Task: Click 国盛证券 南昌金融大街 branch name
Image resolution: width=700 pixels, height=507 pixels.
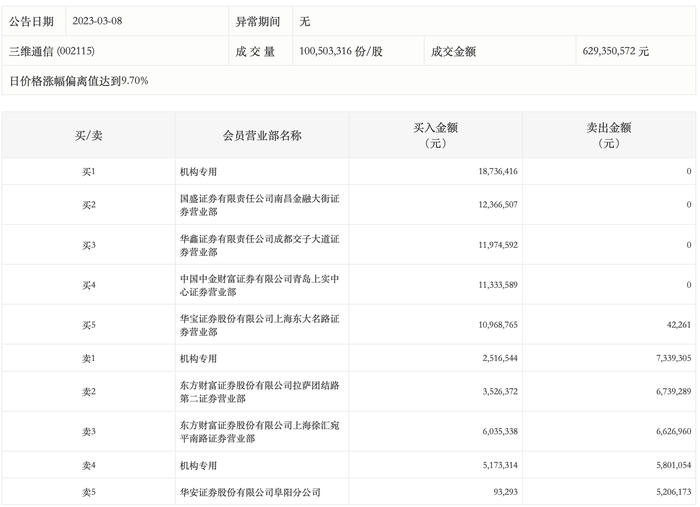Action: (x=259, y=205)
